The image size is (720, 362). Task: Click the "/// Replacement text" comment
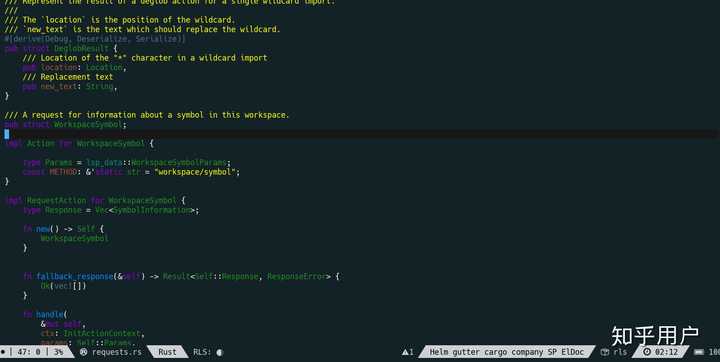(68, 77)
